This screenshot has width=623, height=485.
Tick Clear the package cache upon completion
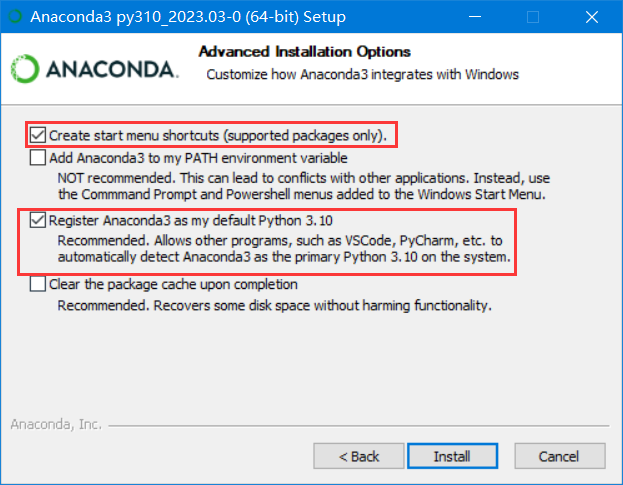[x=38, y=284]
